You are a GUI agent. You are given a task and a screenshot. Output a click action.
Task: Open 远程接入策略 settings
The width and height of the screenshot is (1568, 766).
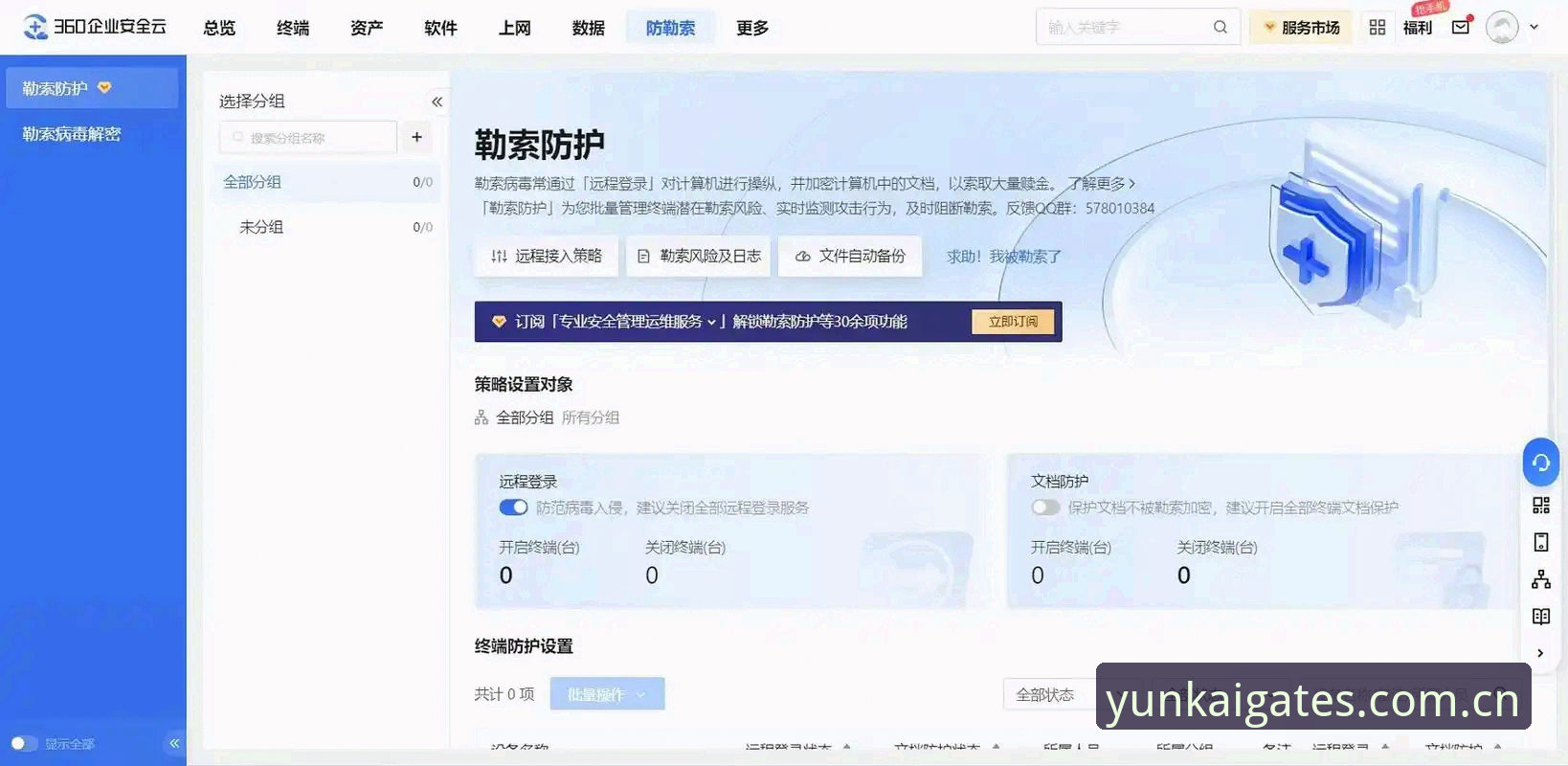[547, 256]
